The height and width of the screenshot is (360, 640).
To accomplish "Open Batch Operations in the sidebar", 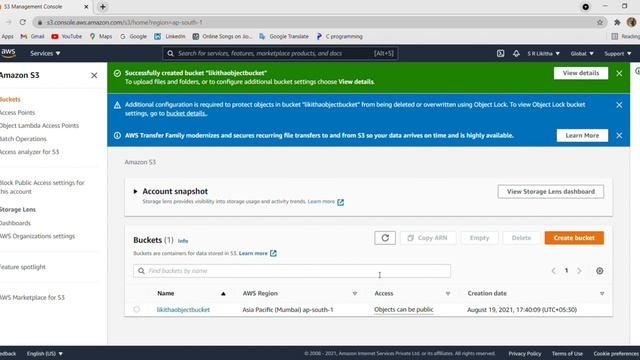I will point(23,139).
